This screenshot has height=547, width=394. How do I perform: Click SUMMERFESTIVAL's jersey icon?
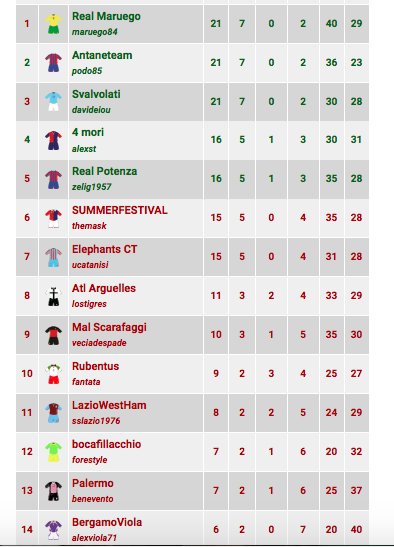tap(53, 218)
